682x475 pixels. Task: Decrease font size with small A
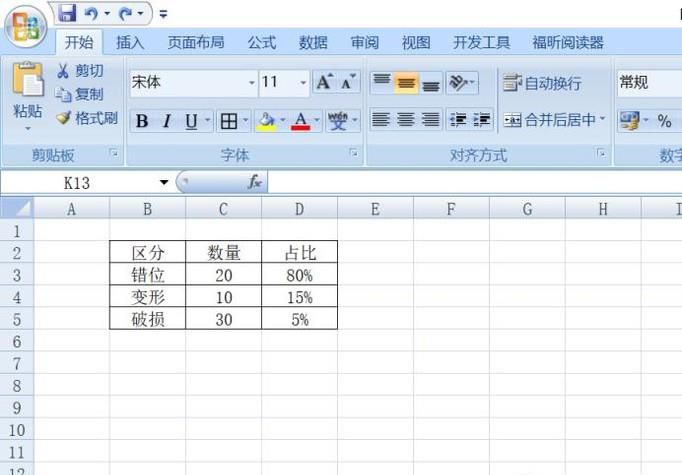(348, 82)
